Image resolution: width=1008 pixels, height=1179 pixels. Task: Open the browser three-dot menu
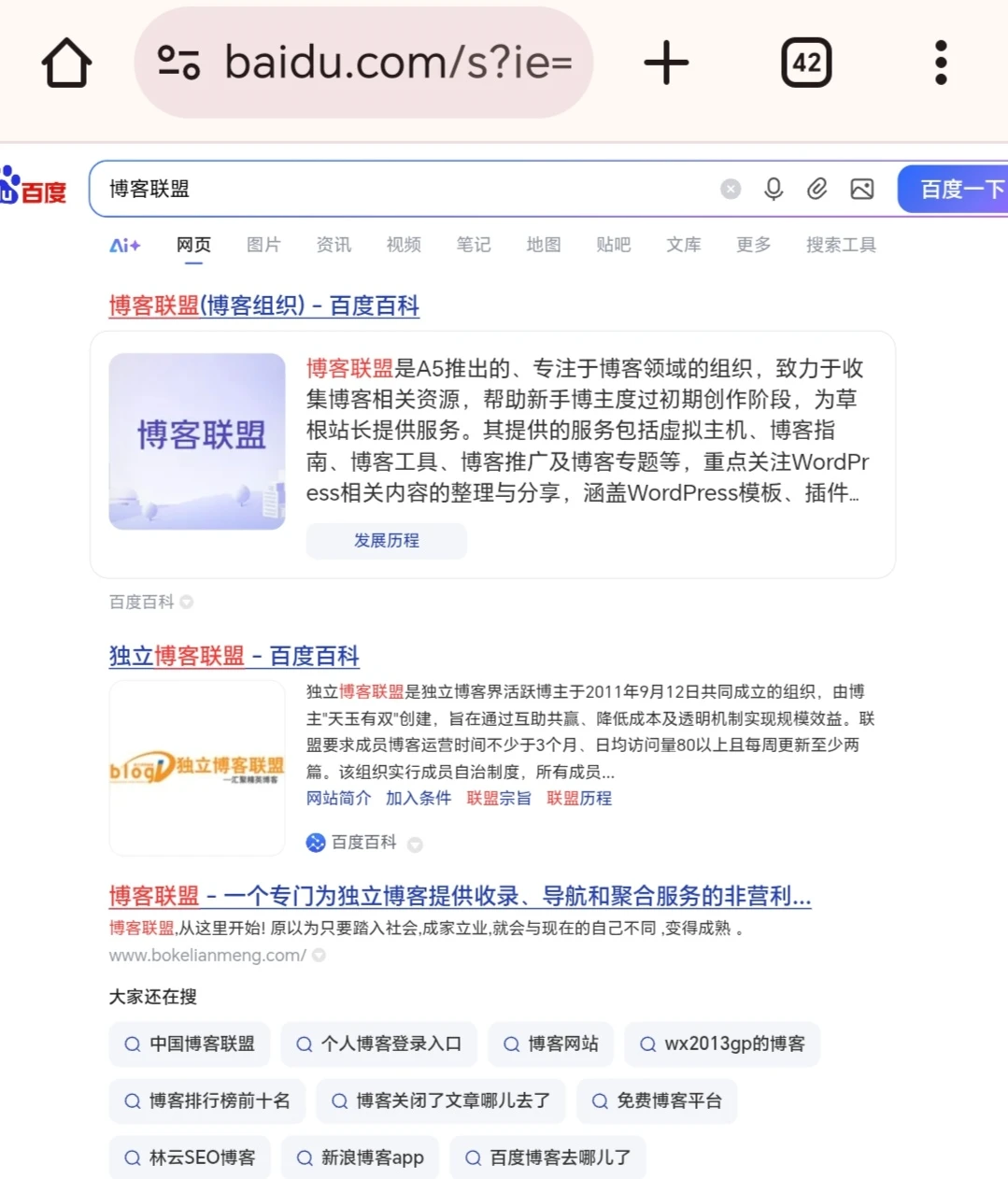click(x=941, y=63)
